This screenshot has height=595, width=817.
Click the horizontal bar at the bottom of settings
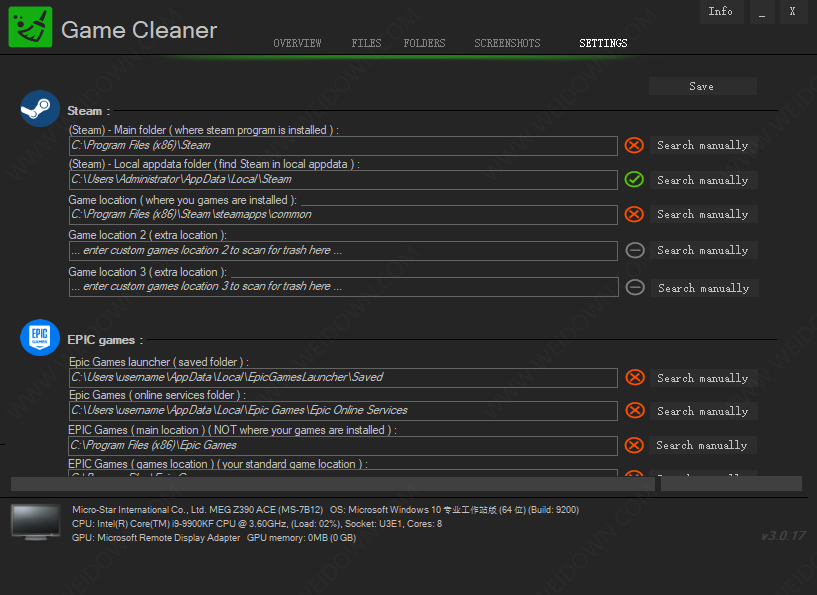point(332,484)
